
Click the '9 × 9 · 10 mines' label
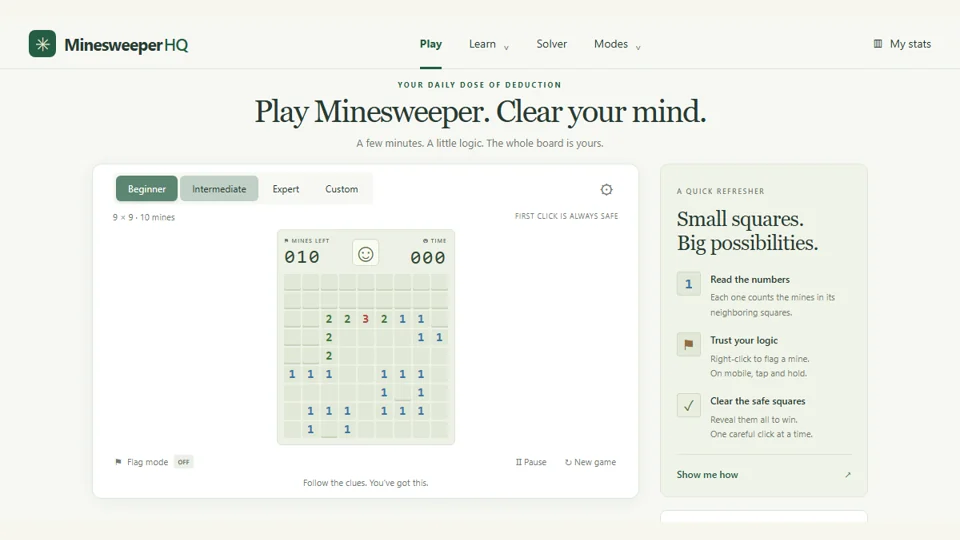coord(143,217)
